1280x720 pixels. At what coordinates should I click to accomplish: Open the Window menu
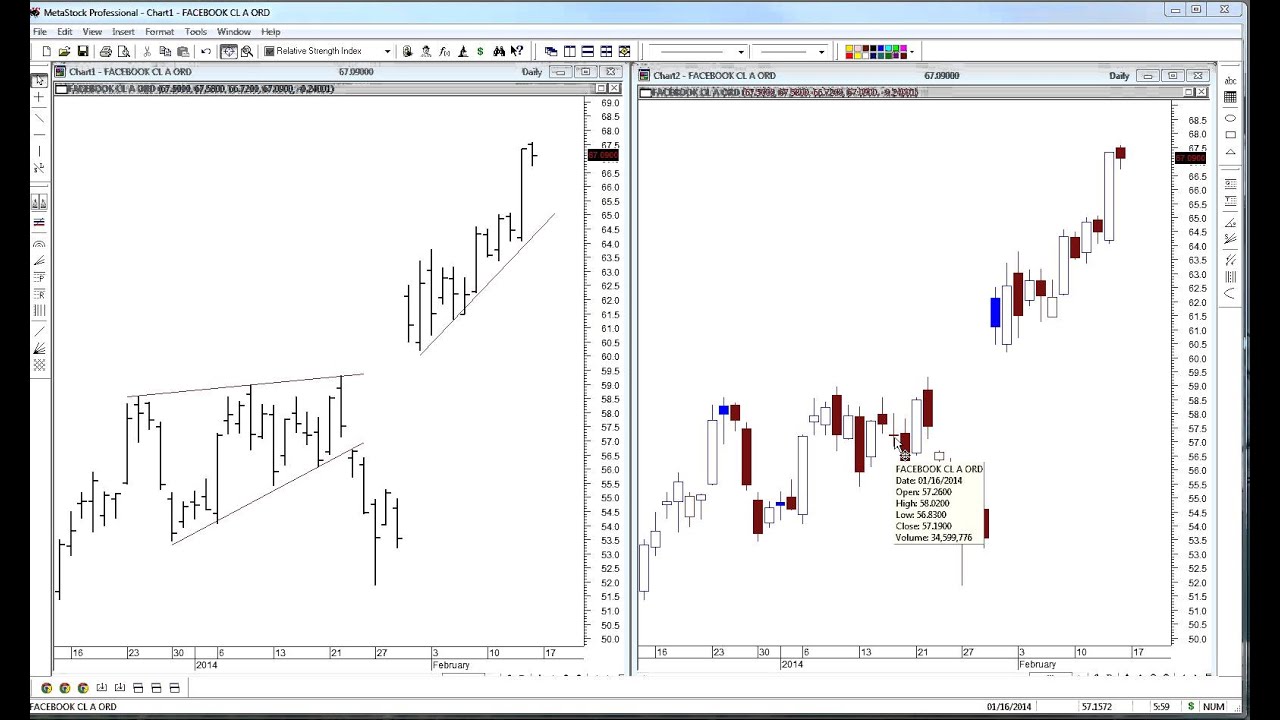(x=234, y=31)
